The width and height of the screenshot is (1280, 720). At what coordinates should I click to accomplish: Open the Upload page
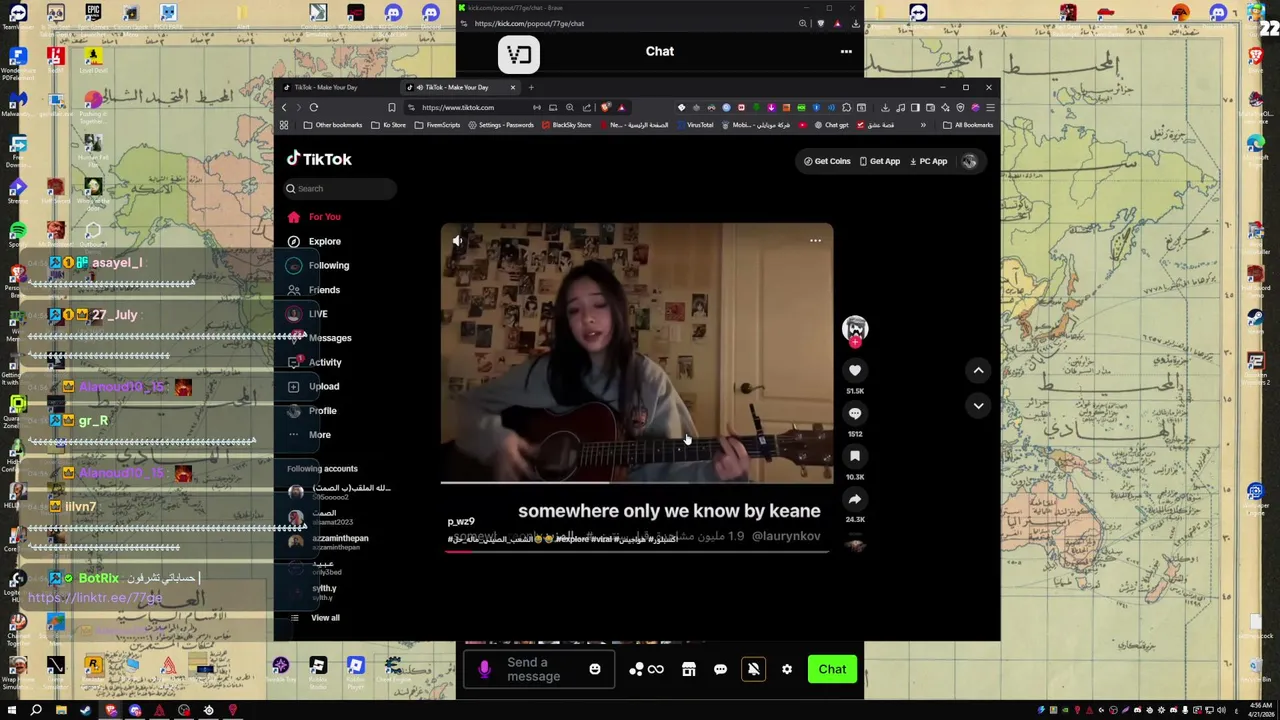tap(314, 386)
